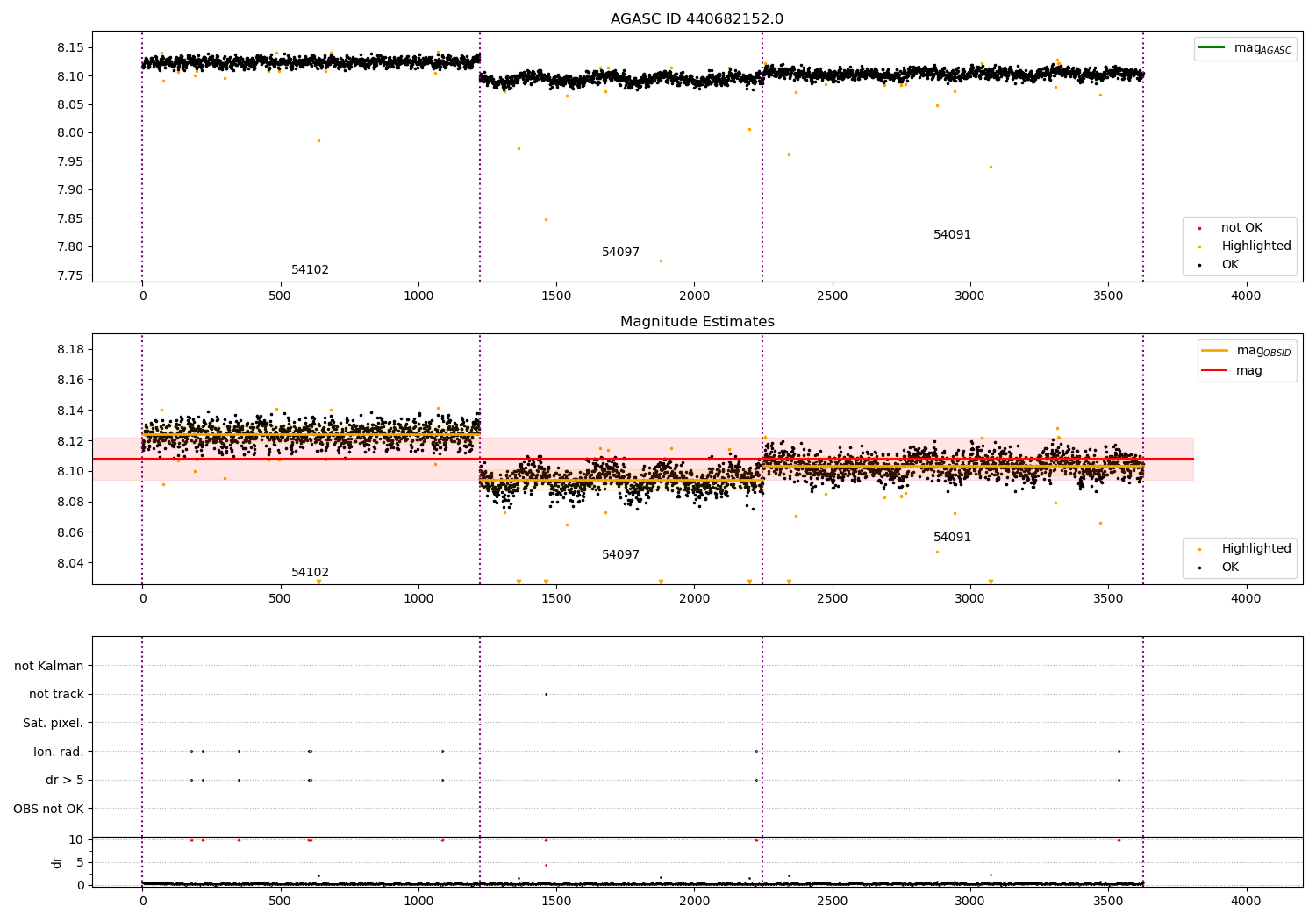The image size is (1316, 921).
Task: Click the 8.00 y-tick label
Action: (x=70, y=133)
